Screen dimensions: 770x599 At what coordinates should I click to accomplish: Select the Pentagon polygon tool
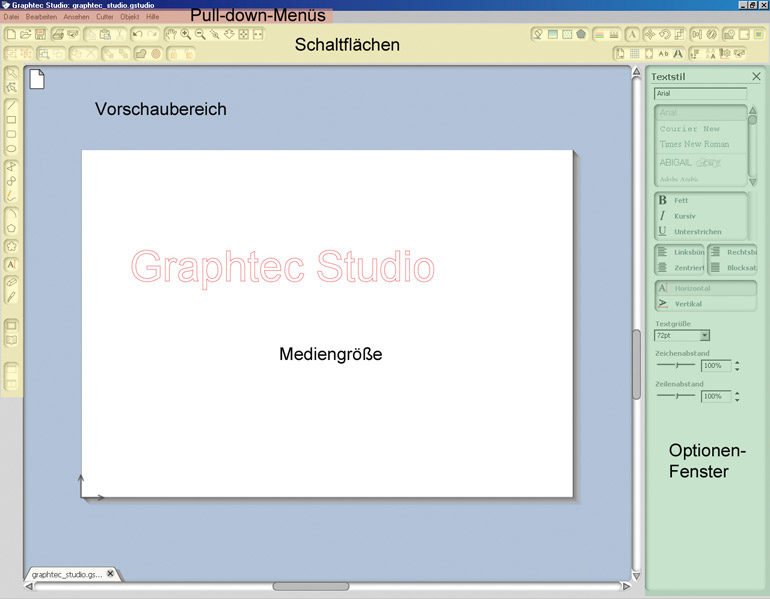coord(11,228)
